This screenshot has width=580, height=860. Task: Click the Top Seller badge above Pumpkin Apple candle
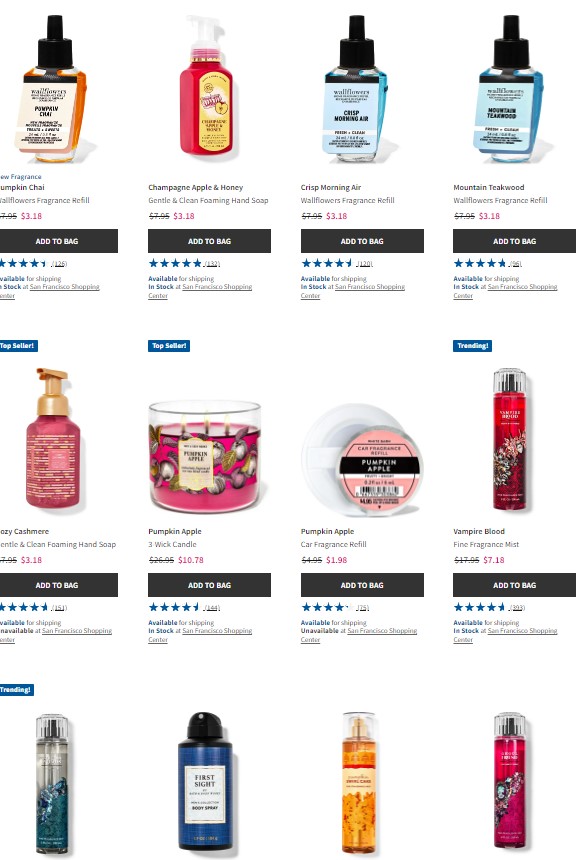[169, 346]
